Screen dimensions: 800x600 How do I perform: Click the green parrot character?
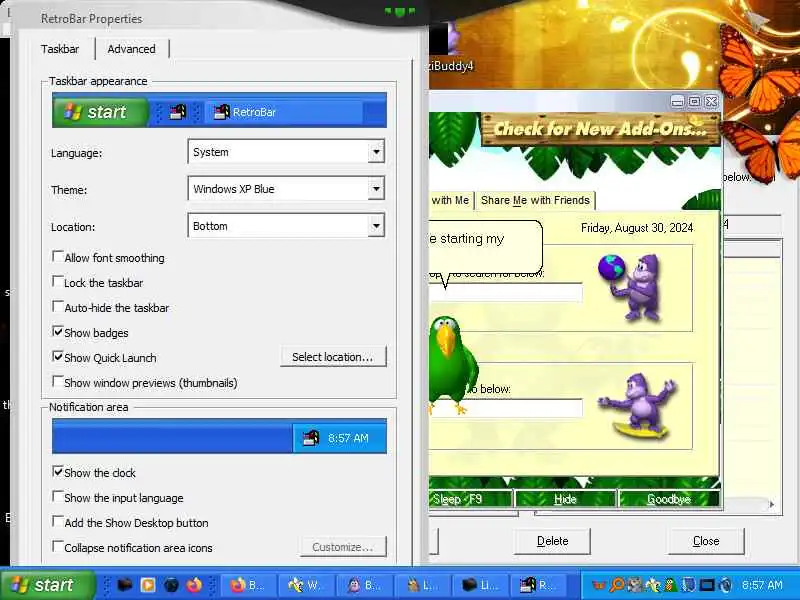tap(451, 365)
